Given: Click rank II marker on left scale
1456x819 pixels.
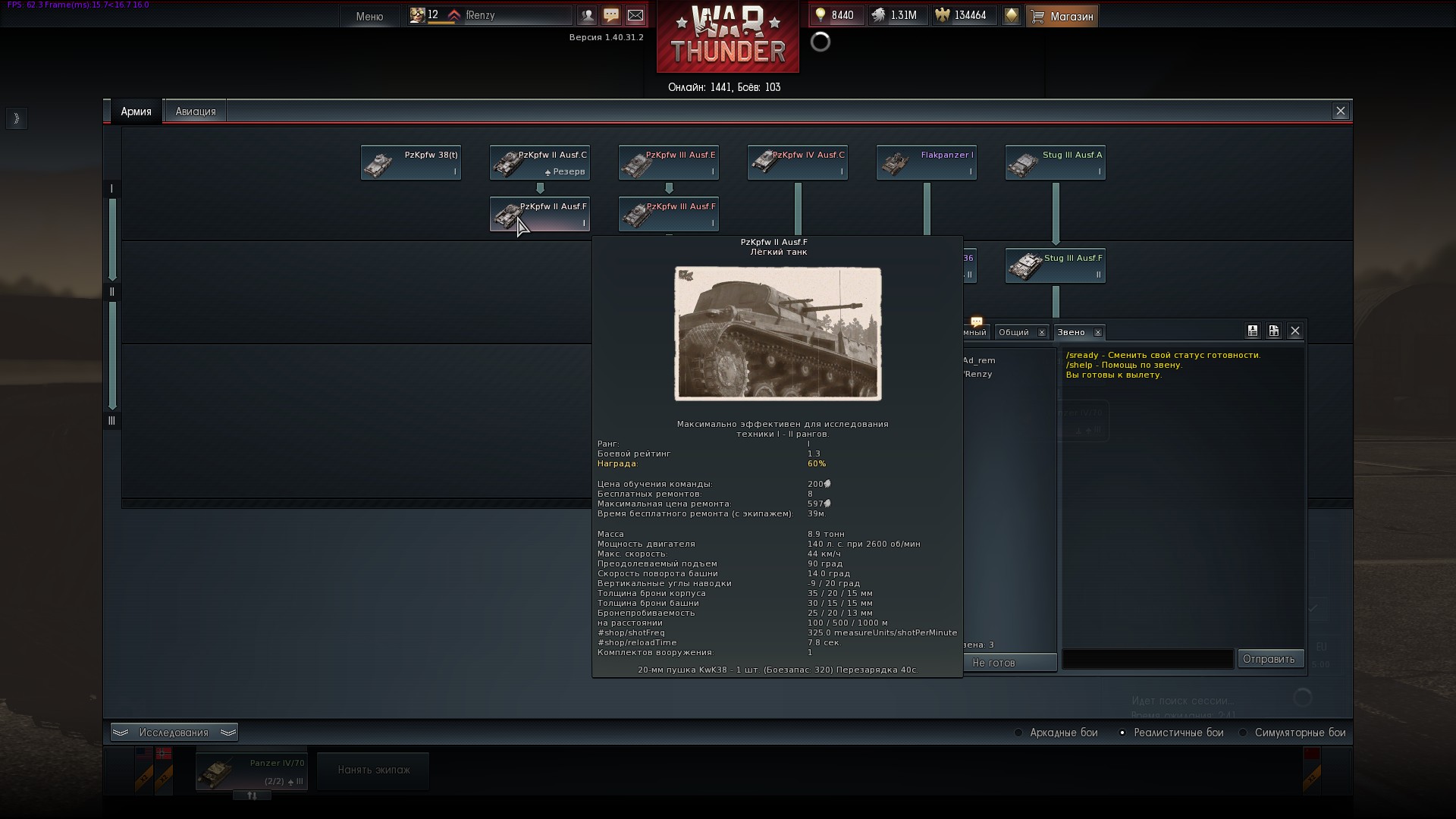Looking at the screenshot, I should [111, 292].
